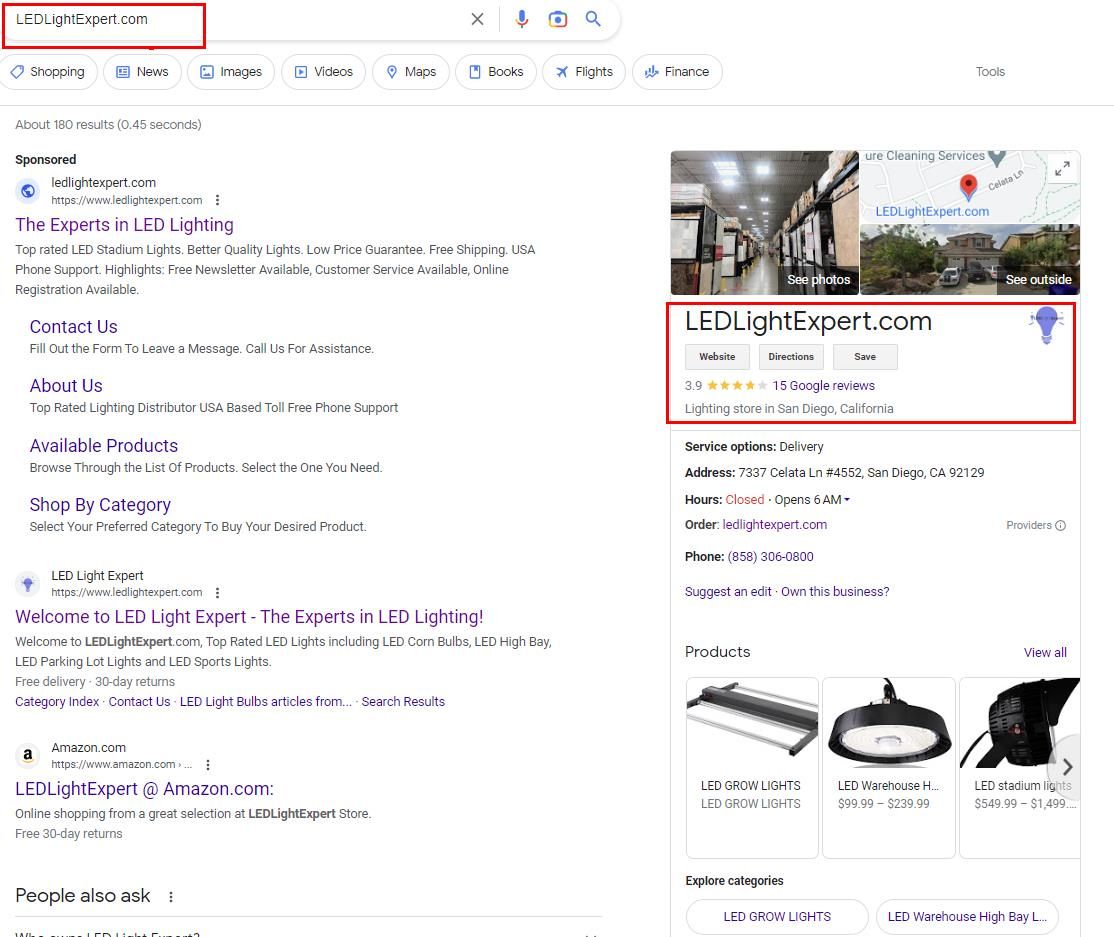This screenshot has width=1114, height=937.
Task: Switch to the Maps tab
Action: pos(411,72)
